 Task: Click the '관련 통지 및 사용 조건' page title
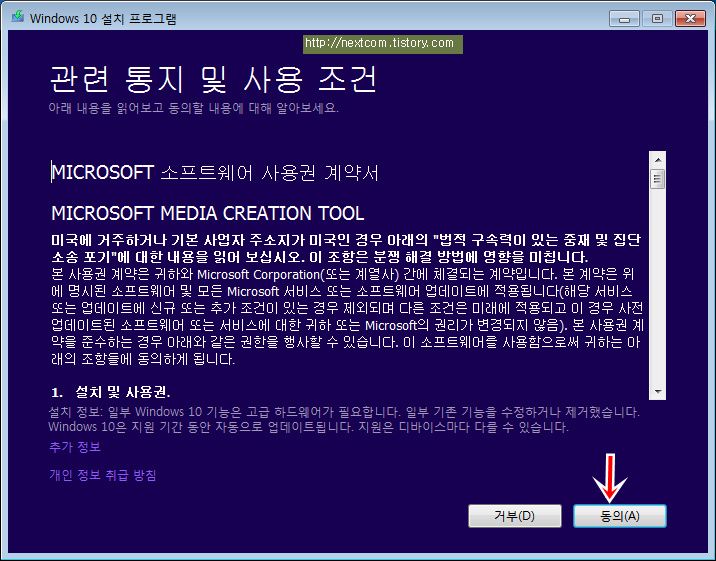213,79
